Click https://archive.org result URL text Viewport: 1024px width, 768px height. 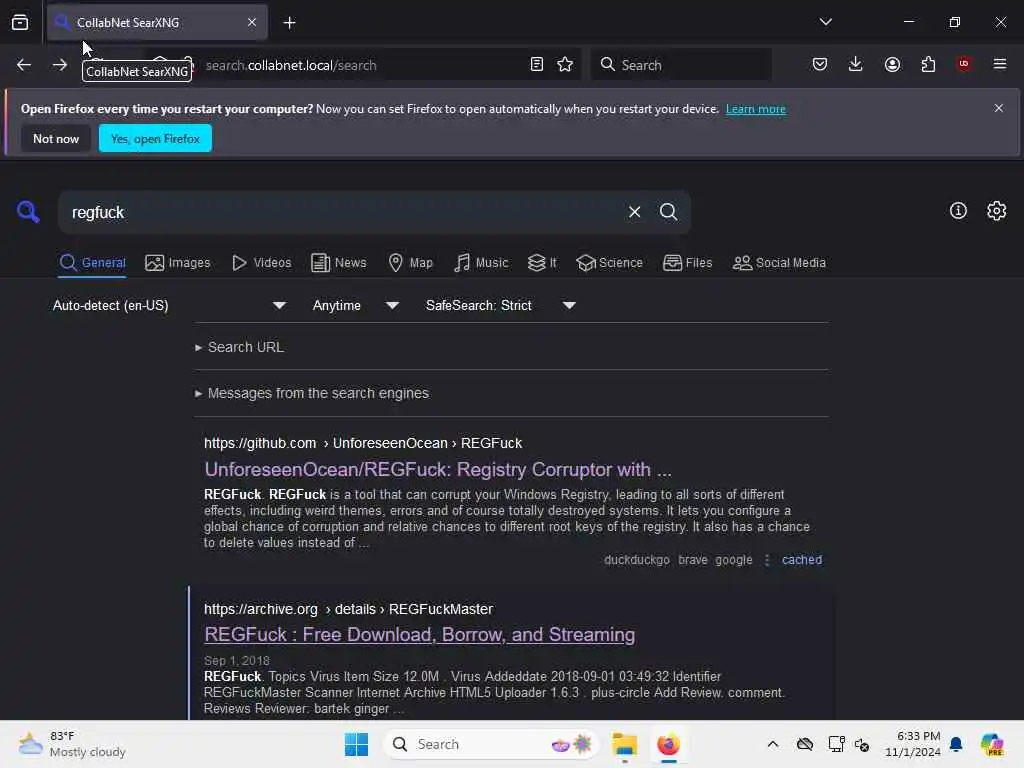point(261,609)
